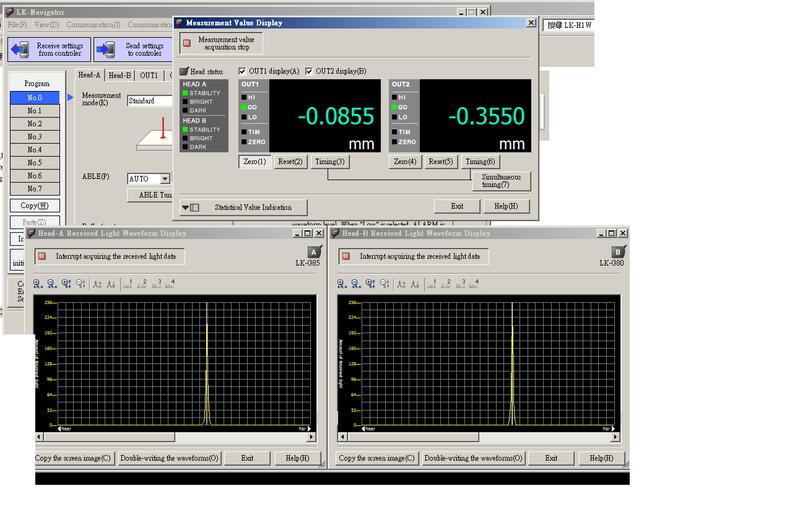Click the Receive settings from controller arrow icon
Viewport: 800px width, 517px height.
click(20, 51)
